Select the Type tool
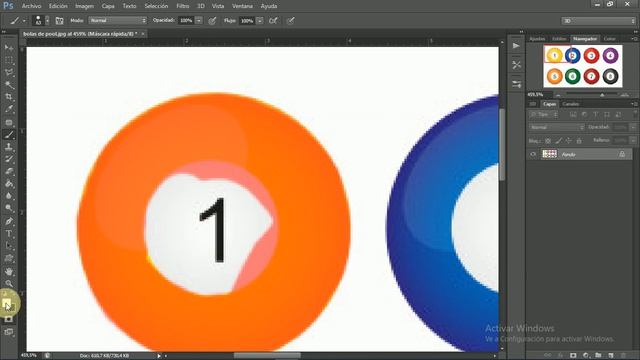Screen dimensions: 640x360 point(9,234)
